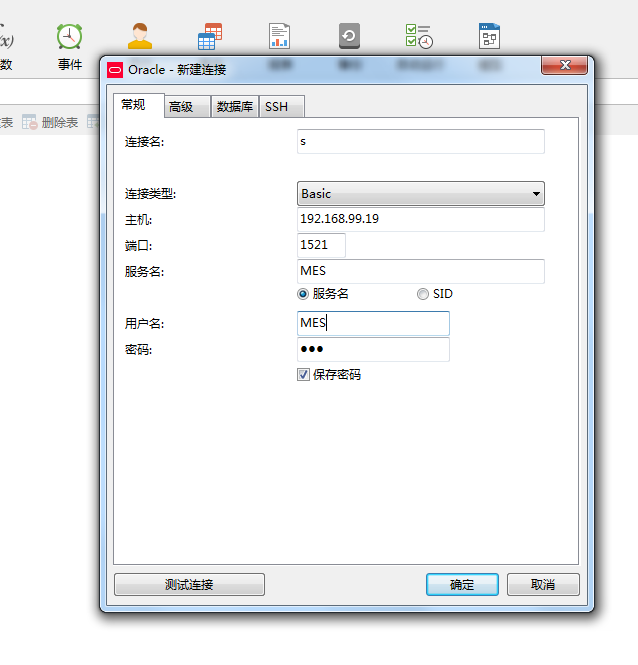Open the 事件 (Event) clock icon in the toolbar
Image resolution: width=638 pixels, height=665 pixels.
click(70, 37)
